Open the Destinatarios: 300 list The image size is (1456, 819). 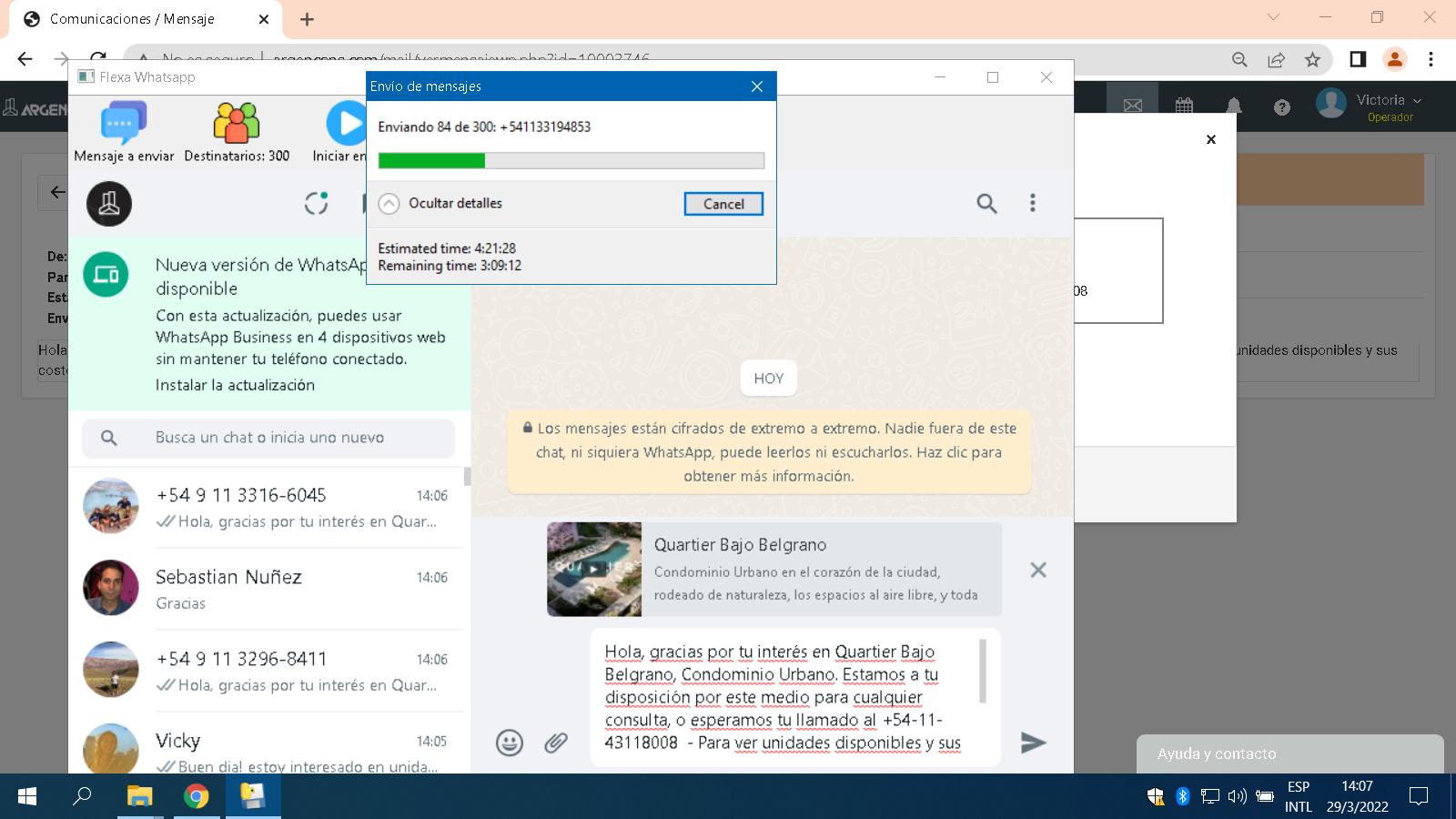click(x=237, y=132)
